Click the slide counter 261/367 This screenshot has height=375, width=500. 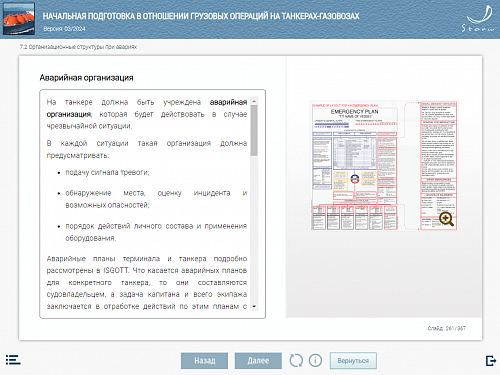pyautogui.click(x=447, y=328)
